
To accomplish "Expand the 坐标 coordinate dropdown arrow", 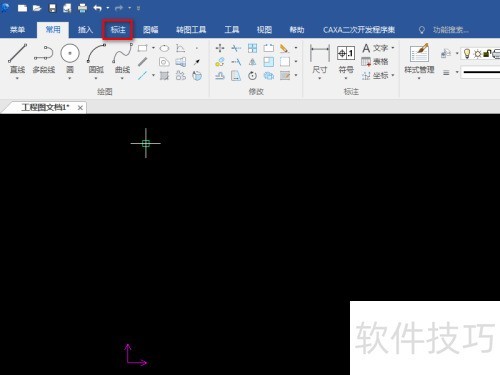I will coord(393,75).
